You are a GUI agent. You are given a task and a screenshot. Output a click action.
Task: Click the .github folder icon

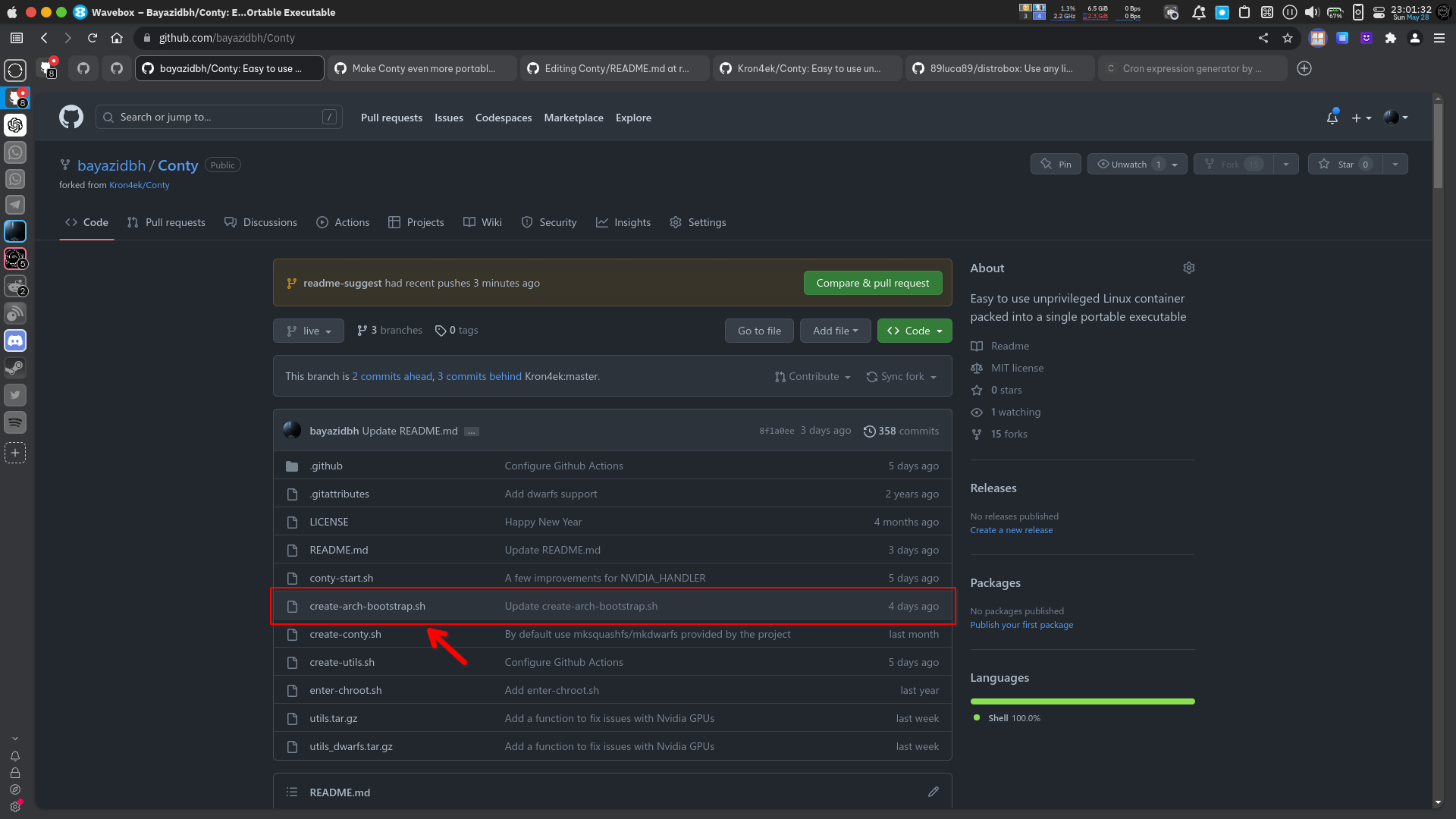tap(292, 466)
